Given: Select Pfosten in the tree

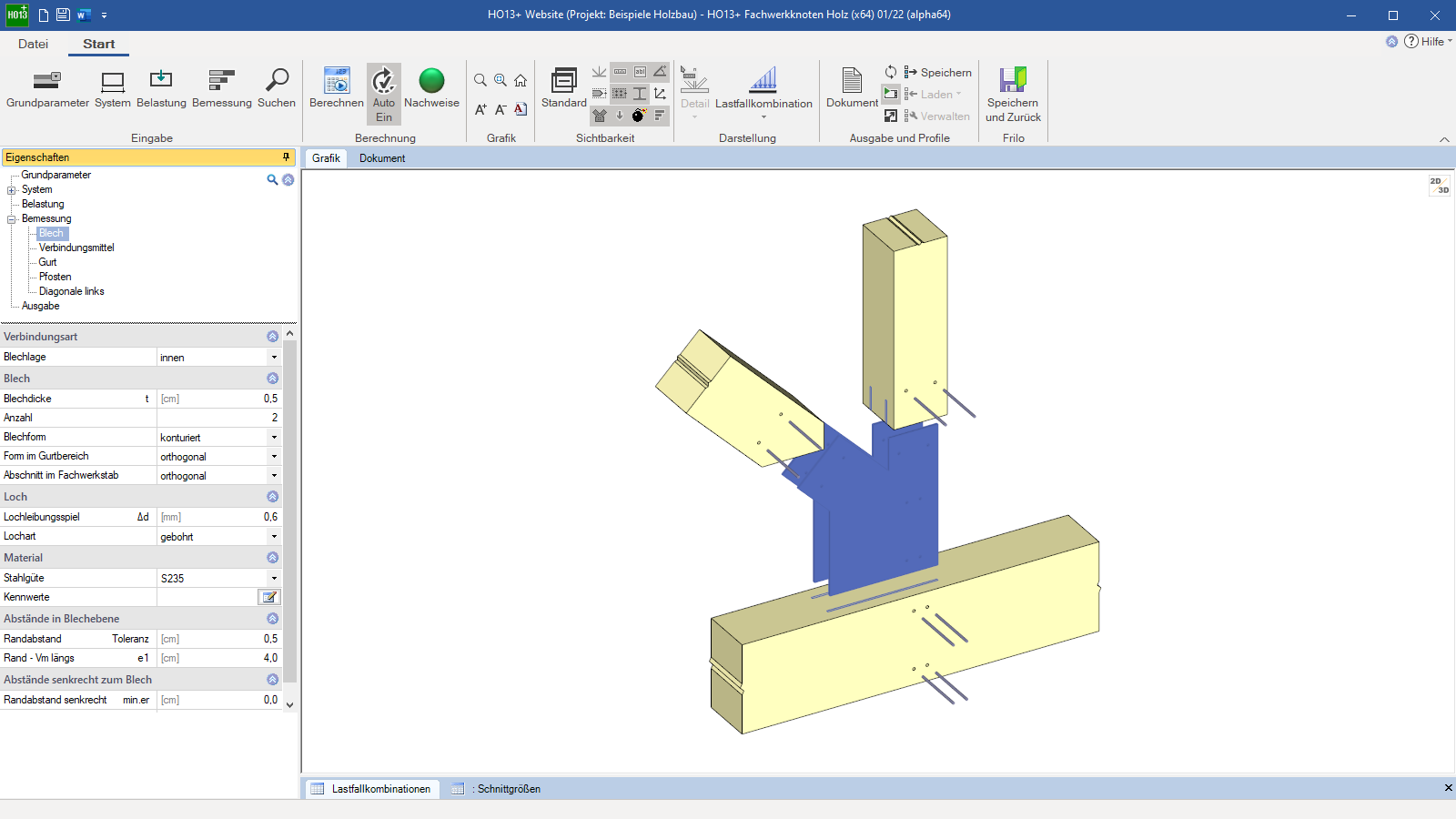Looking at the screenshot, I should [x=55, y=277].
